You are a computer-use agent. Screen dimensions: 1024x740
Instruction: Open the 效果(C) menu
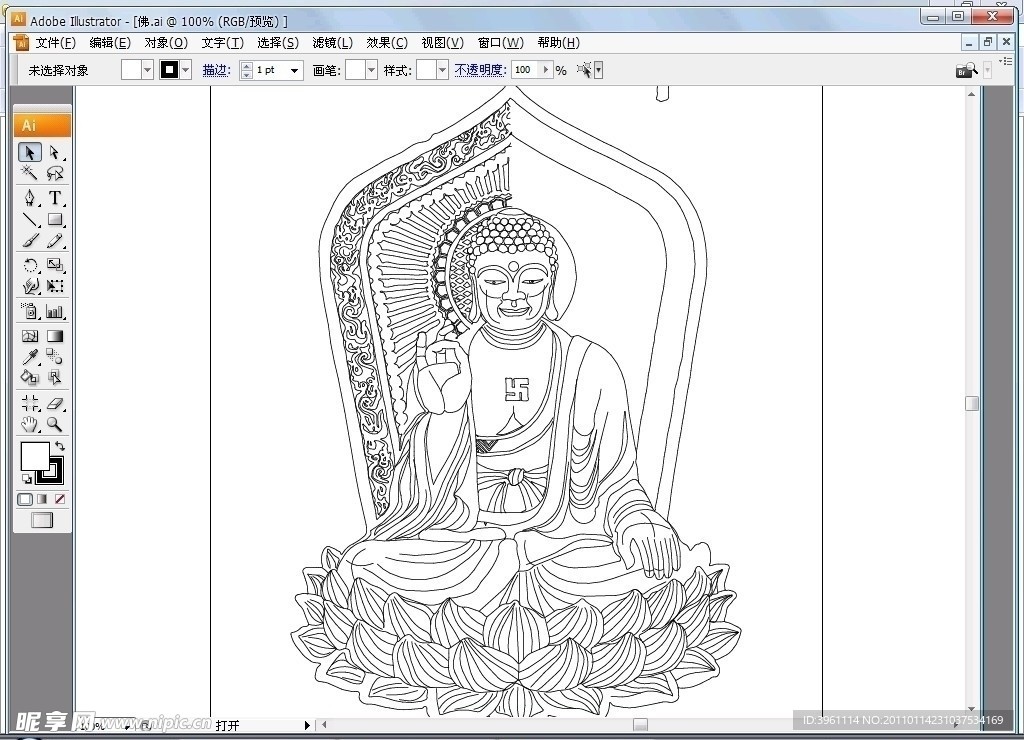pos(386,42)
